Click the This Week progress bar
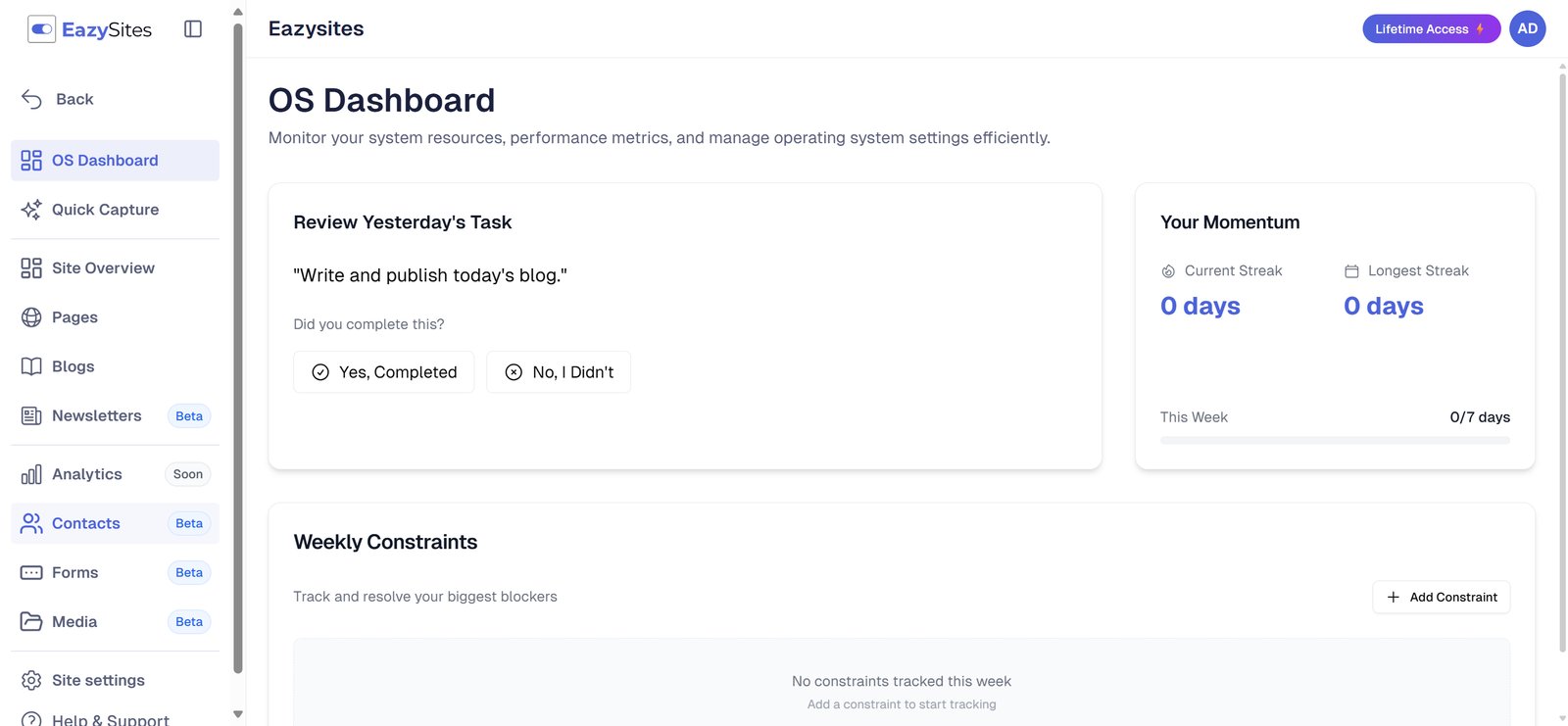 (x=1335, y=441)
